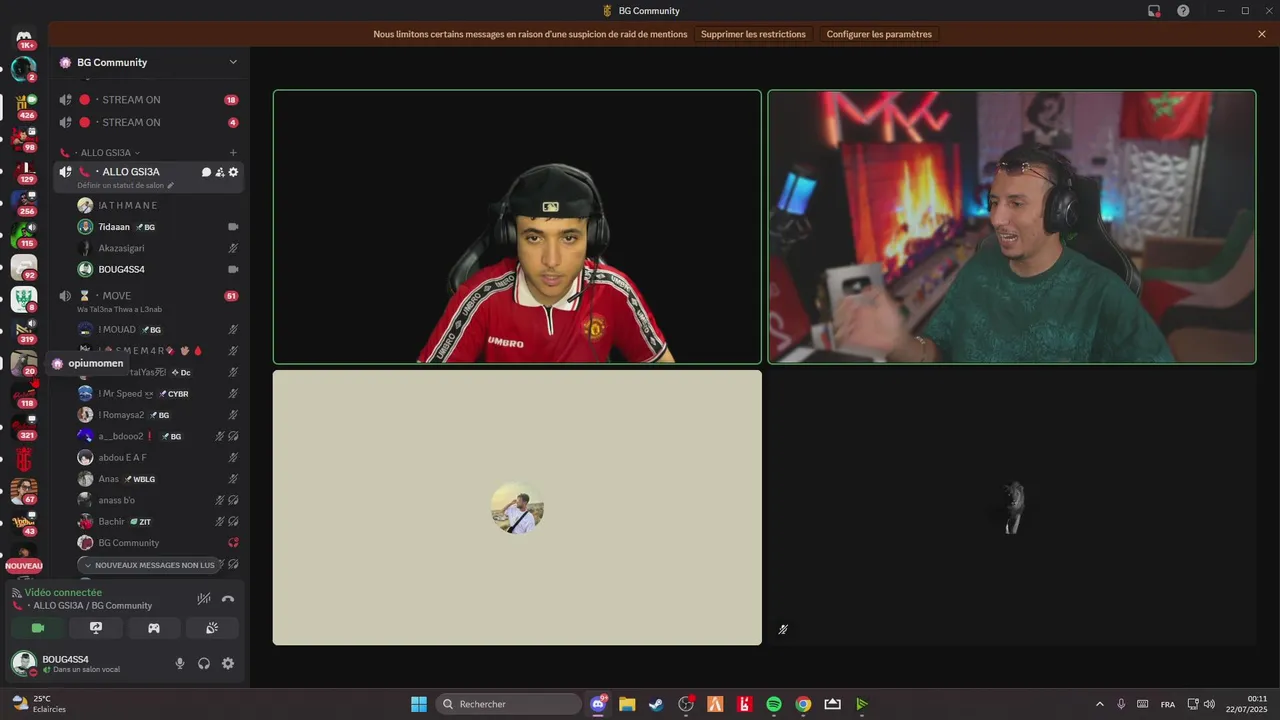The width and height of the screenshot is (1280, 720).
Task: Open Steam from the taskbar
Action: click(x=656, y=704)
